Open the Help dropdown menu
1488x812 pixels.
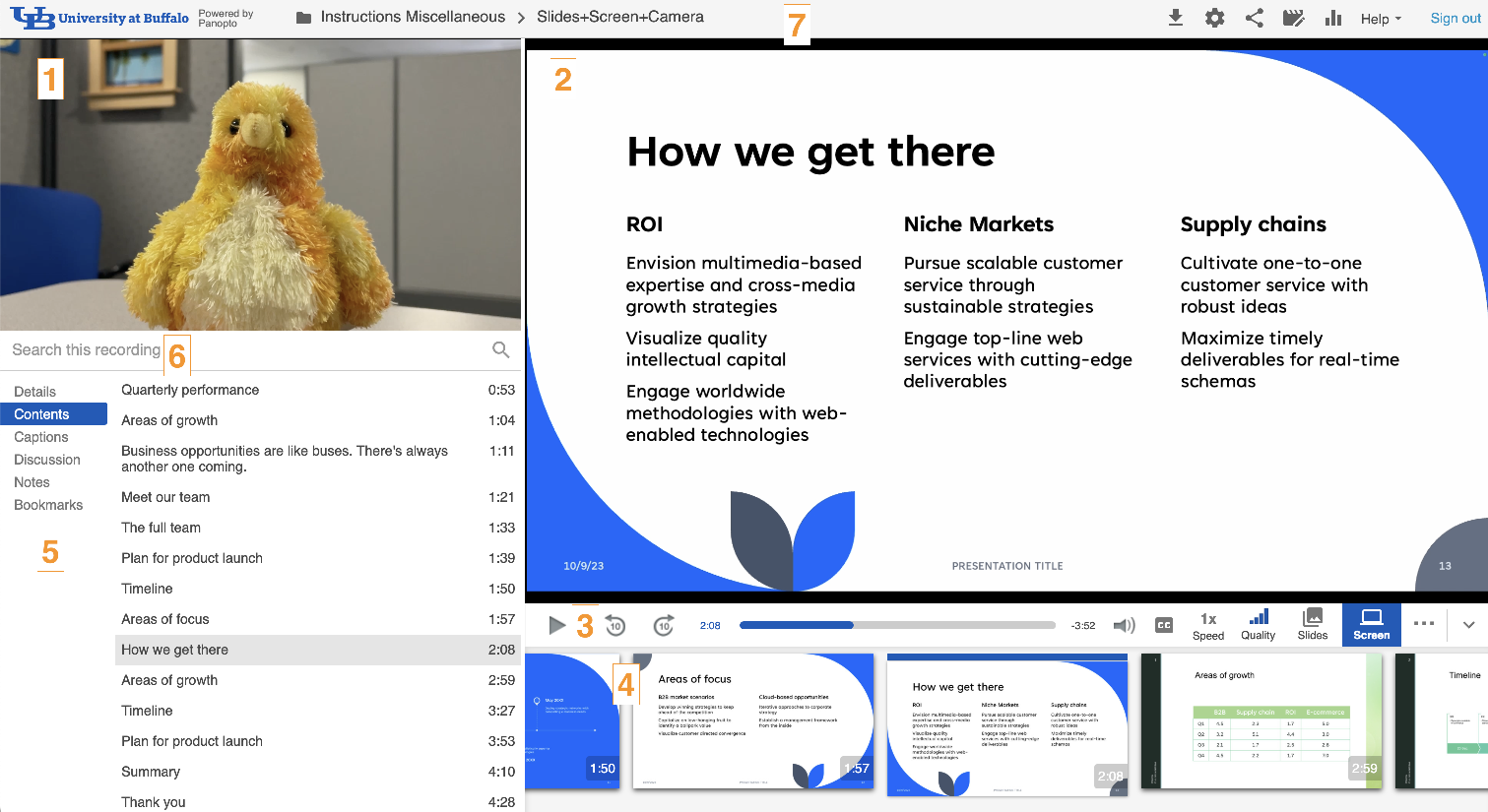click(x=1381, y=19)
